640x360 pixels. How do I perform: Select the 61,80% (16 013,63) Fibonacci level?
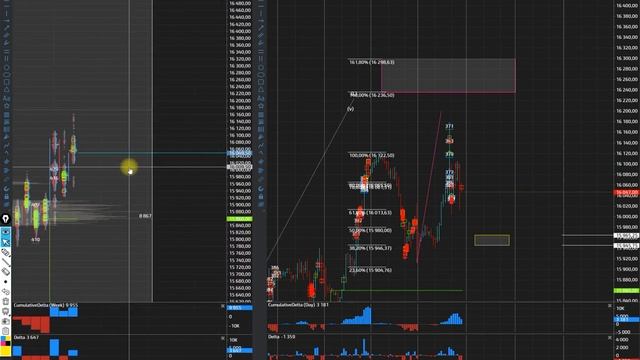pos(370,213)
